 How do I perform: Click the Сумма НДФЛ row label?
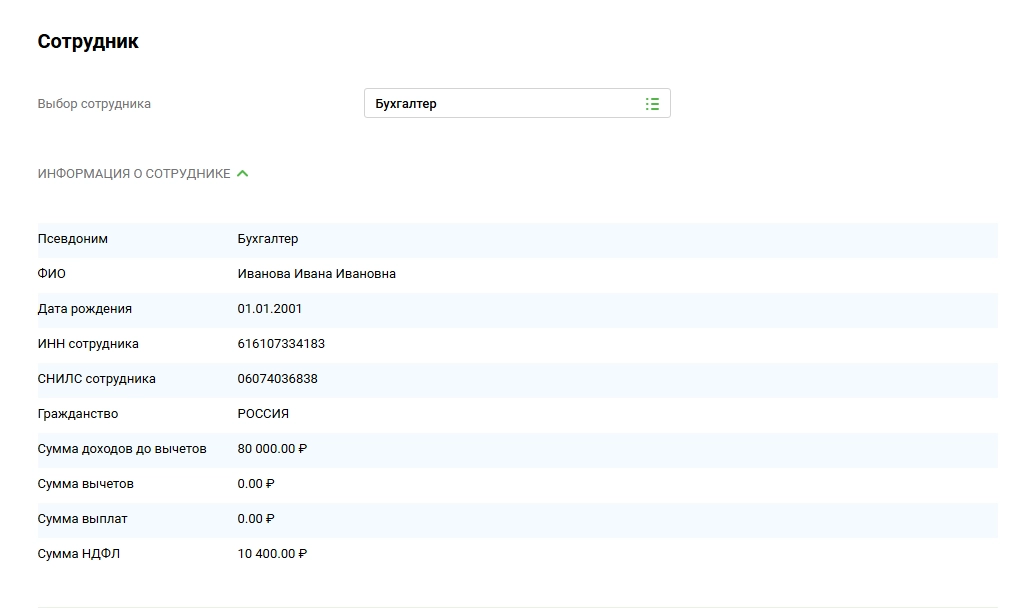pyautogui.click(x=79, y=554)
